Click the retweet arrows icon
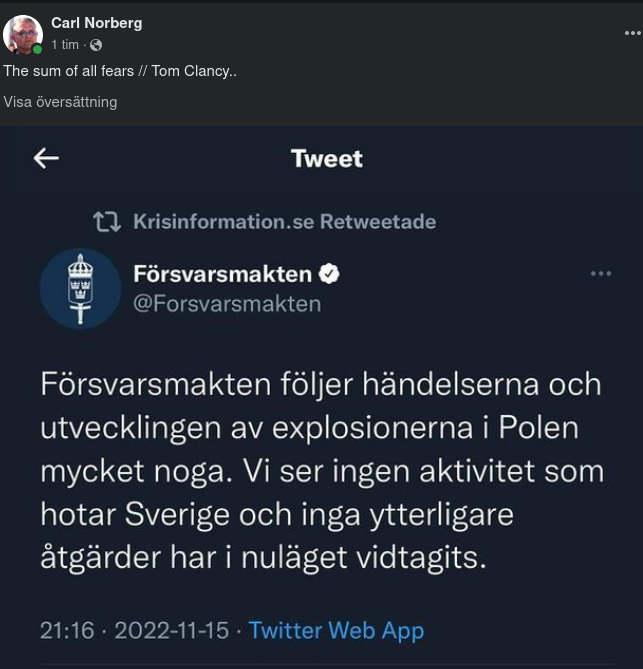This screenshot has height=669, width=643. [x=106, y=221]
